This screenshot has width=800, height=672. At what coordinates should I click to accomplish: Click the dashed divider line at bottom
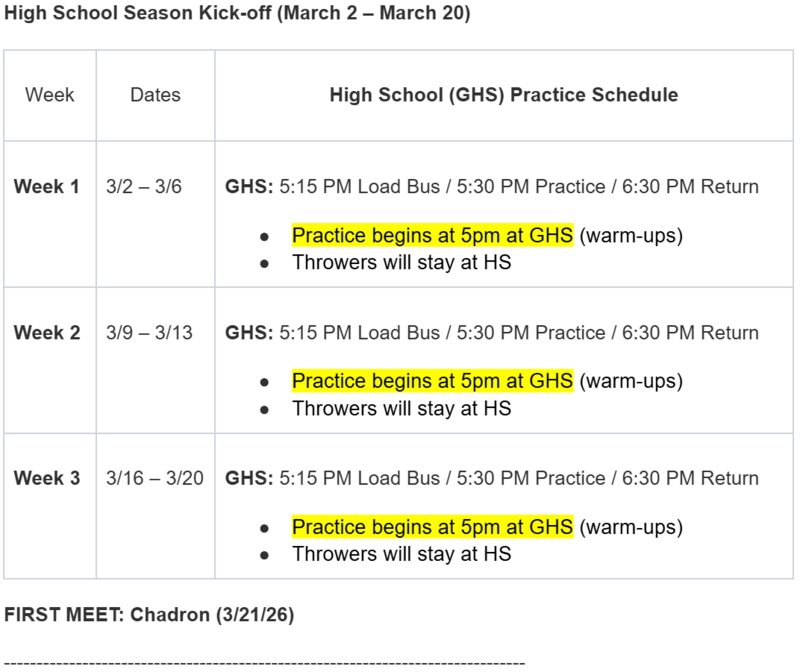(265, 663)
